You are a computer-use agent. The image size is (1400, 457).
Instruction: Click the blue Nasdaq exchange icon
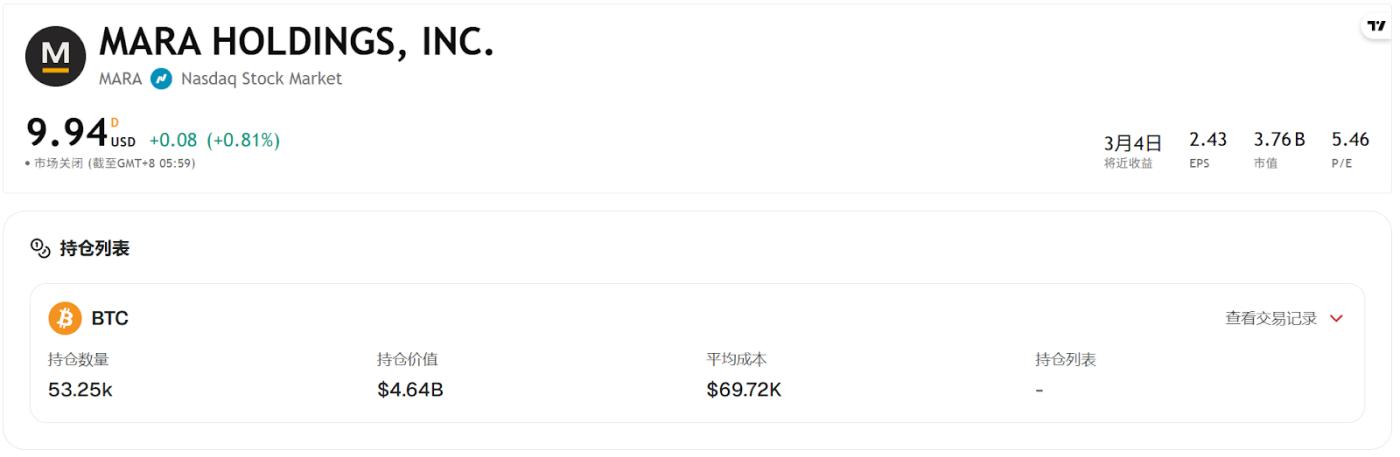point(161,79)
